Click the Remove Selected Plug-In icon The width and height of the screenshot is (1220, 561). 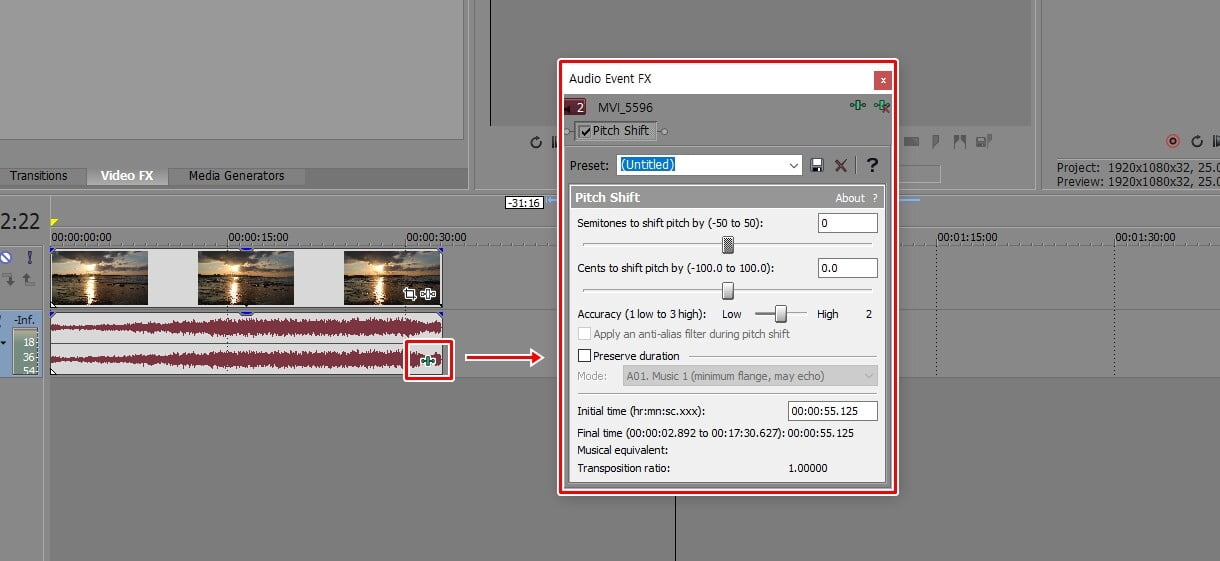click(880, 106)
